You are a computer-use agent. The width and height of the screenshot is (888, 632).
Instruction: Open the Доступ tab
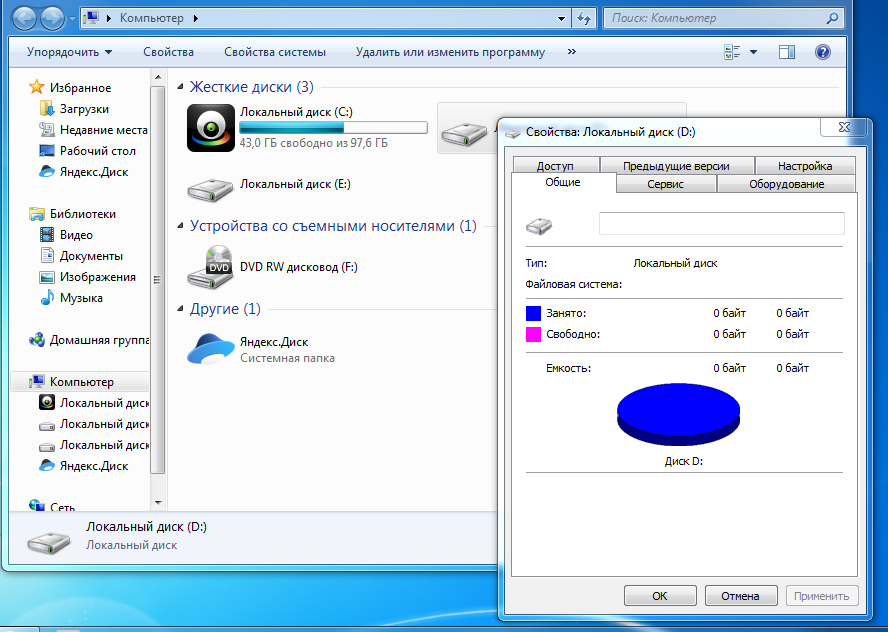click(x=555, y=166)
